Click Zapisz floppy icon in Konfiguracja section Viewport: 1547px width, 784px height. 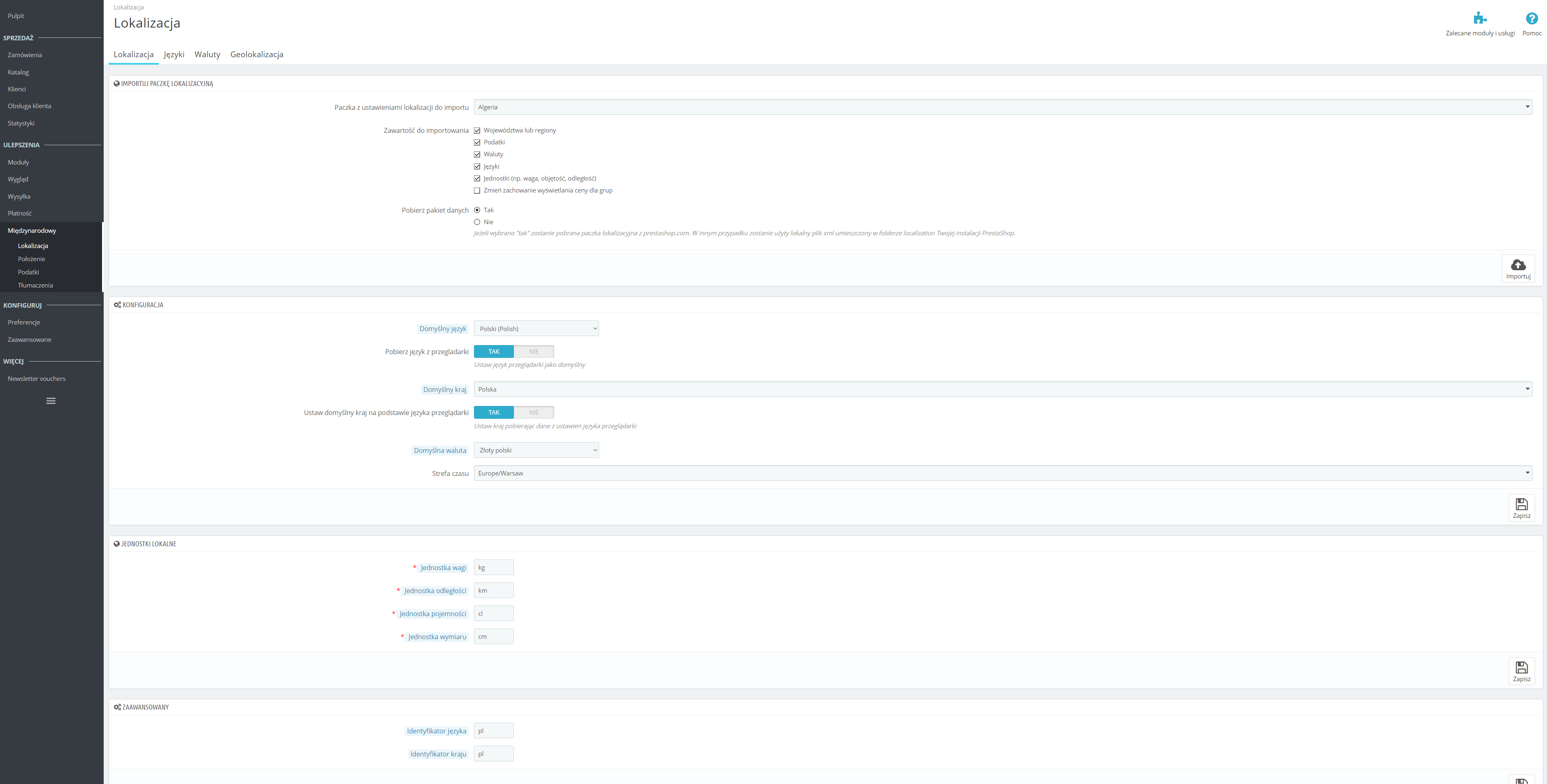click(x=1521, y=504)
